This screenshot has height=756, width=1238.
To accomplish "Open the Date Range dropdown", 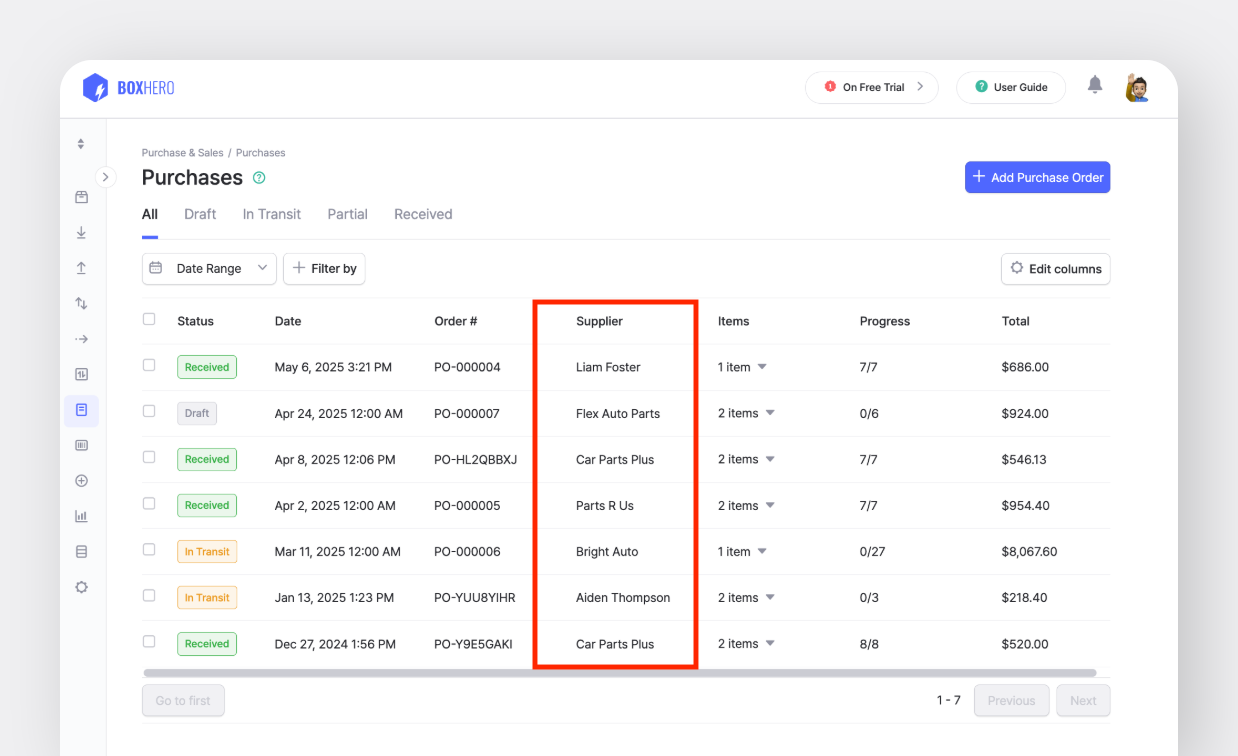I will coord(209,268).
